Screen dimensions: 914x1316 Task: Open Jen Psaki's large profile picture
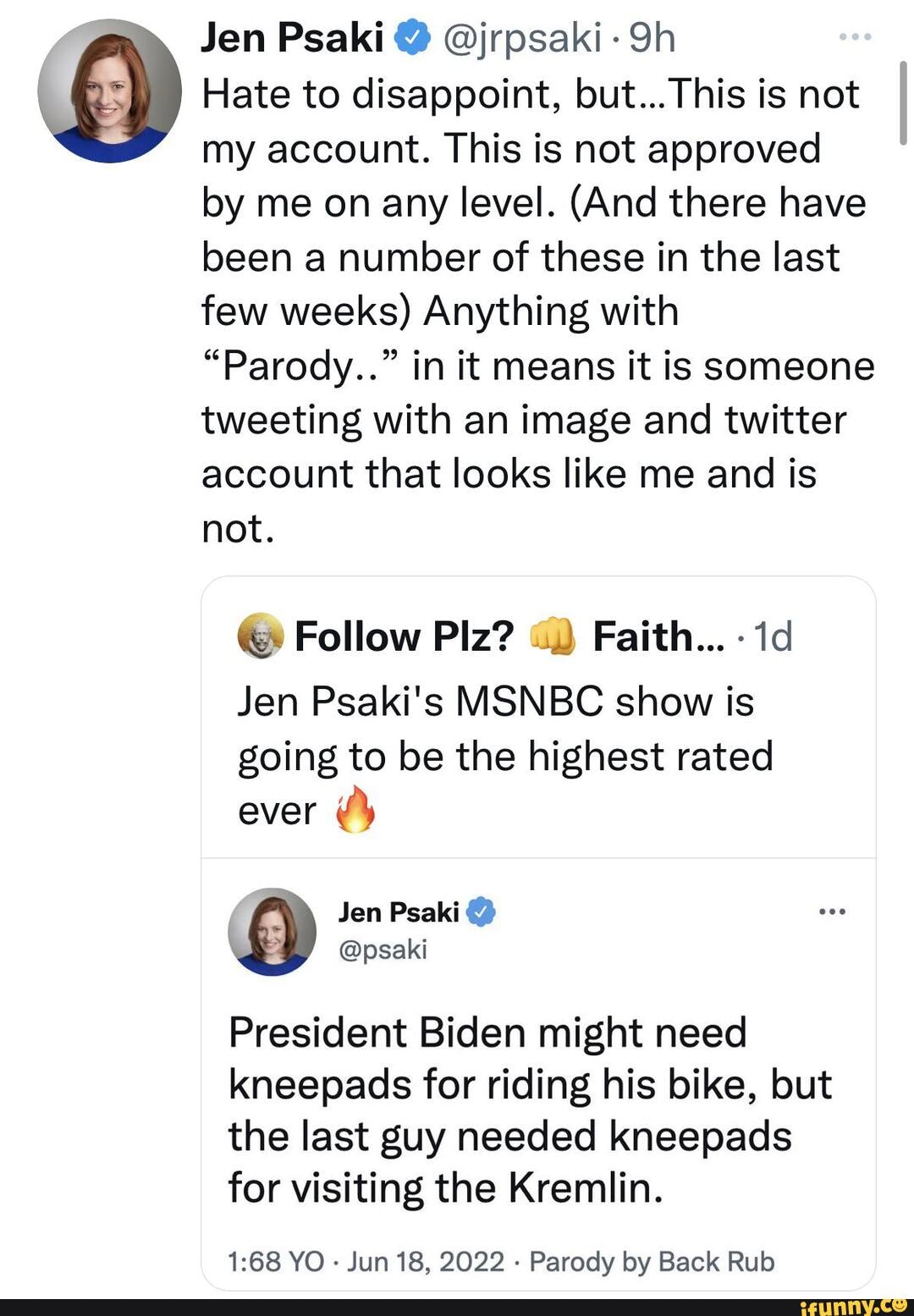109,91
